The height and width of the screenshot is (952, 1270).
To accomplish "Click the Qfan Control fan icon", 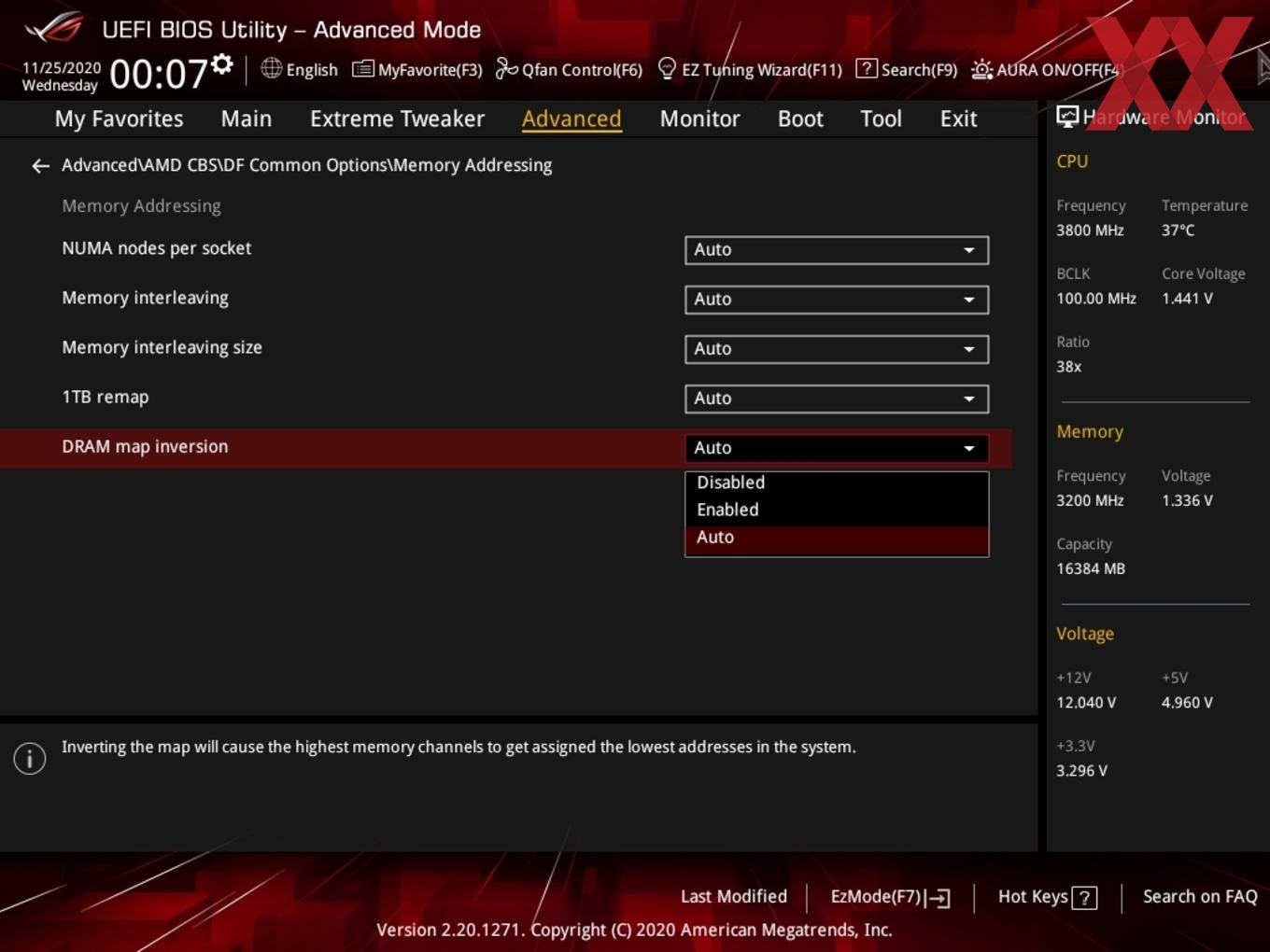I will [506, 69].
